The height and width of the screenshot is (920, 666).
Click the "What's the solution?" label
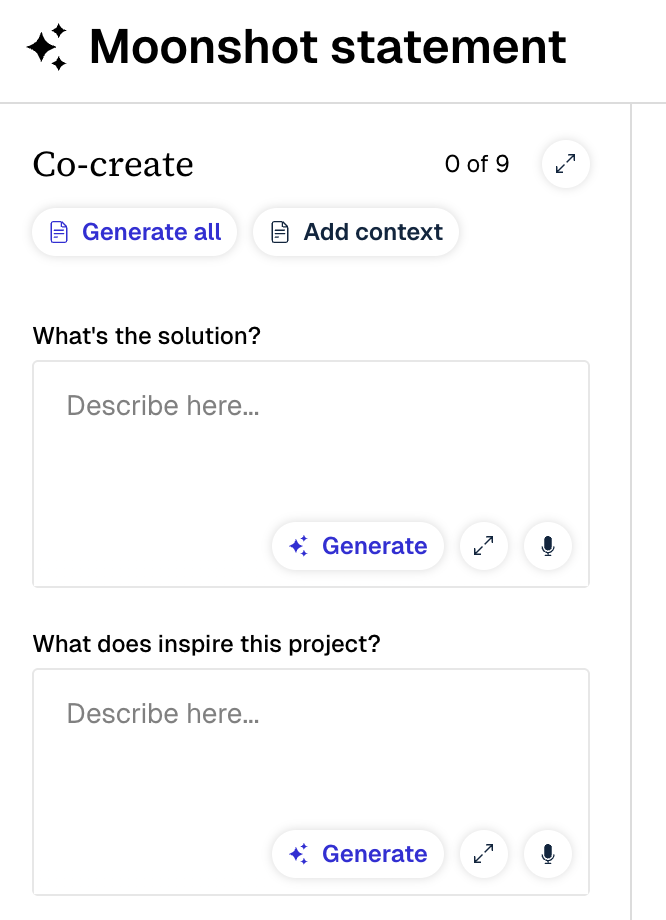pos(146,336)
